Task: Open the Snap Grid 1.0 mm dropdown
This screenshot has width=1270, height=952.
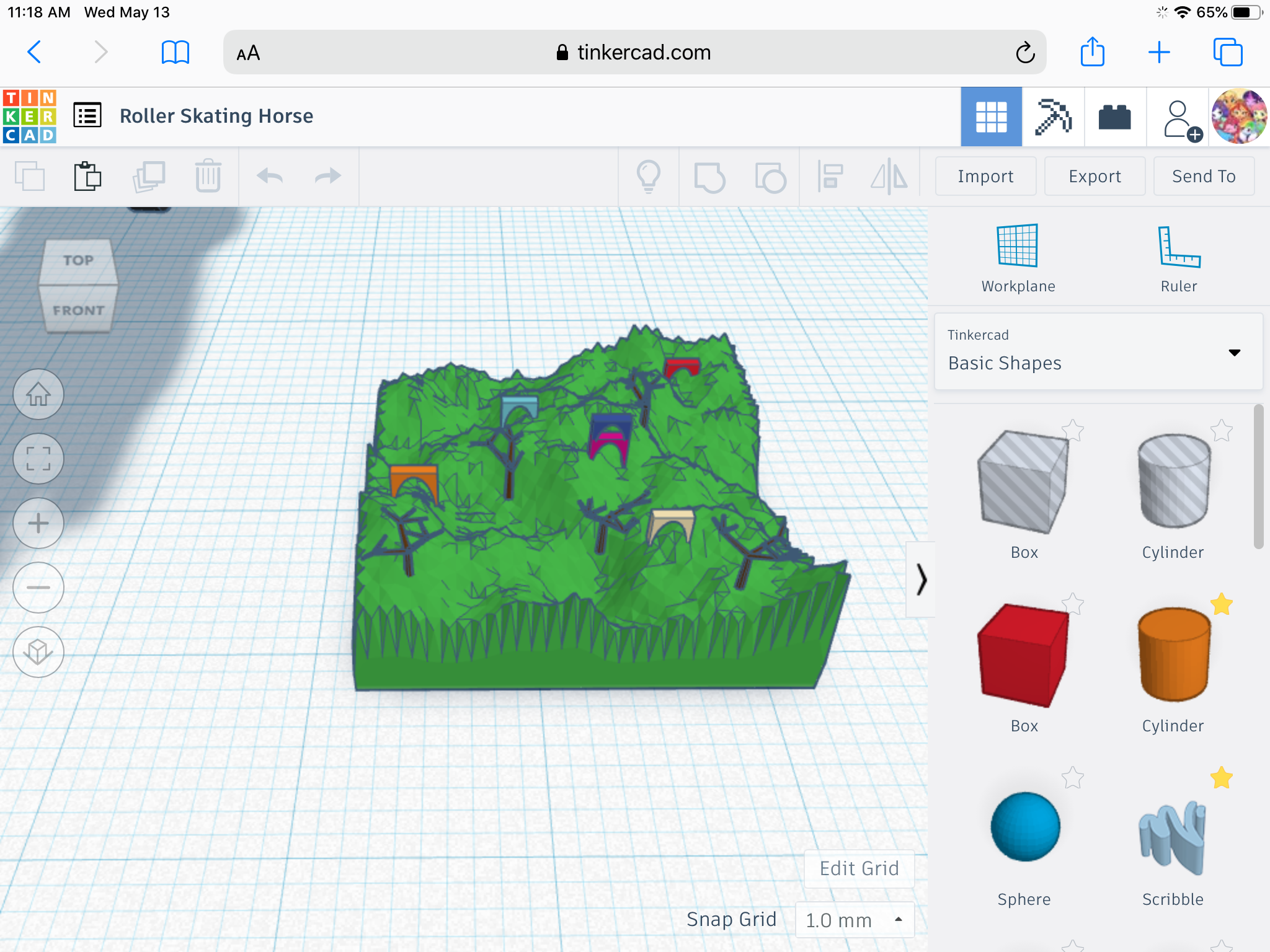Action: 855,920
